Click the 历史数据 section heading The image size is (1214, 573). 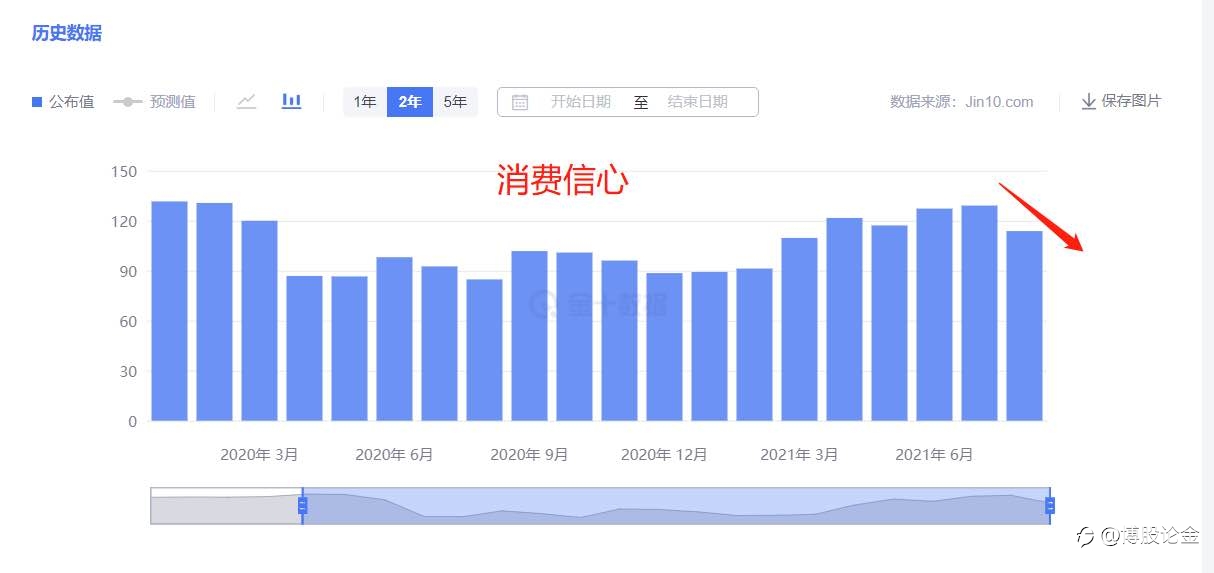point(66,33)
